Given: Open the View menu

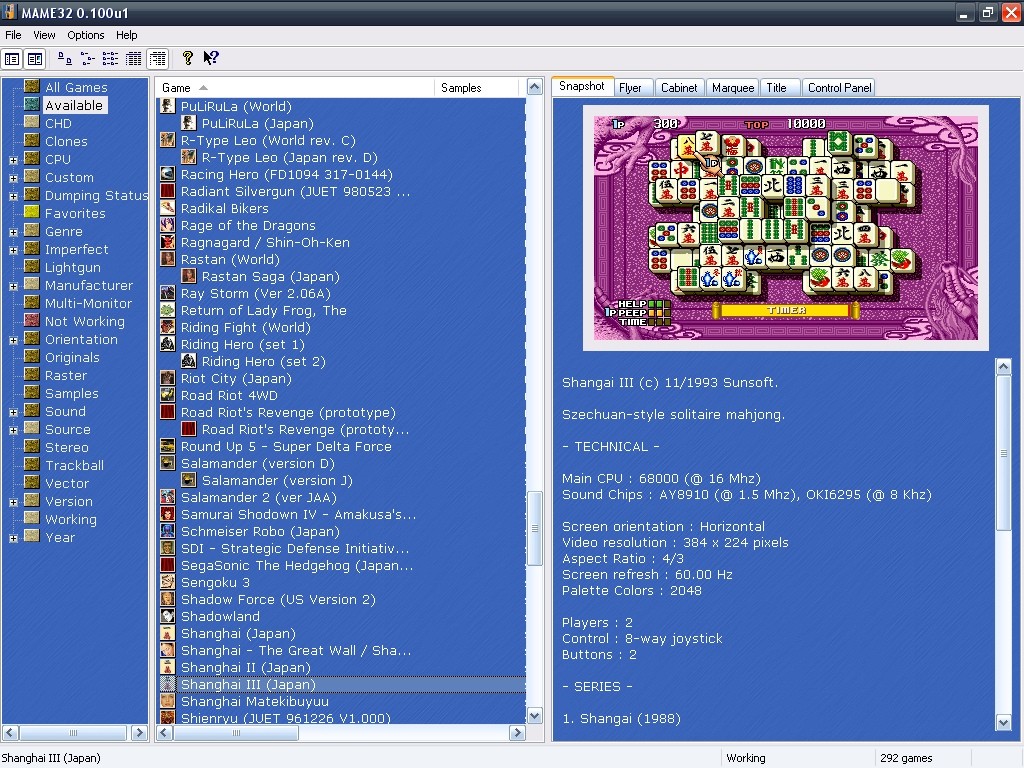Looking at the screenshot, I should click(44, 35).
